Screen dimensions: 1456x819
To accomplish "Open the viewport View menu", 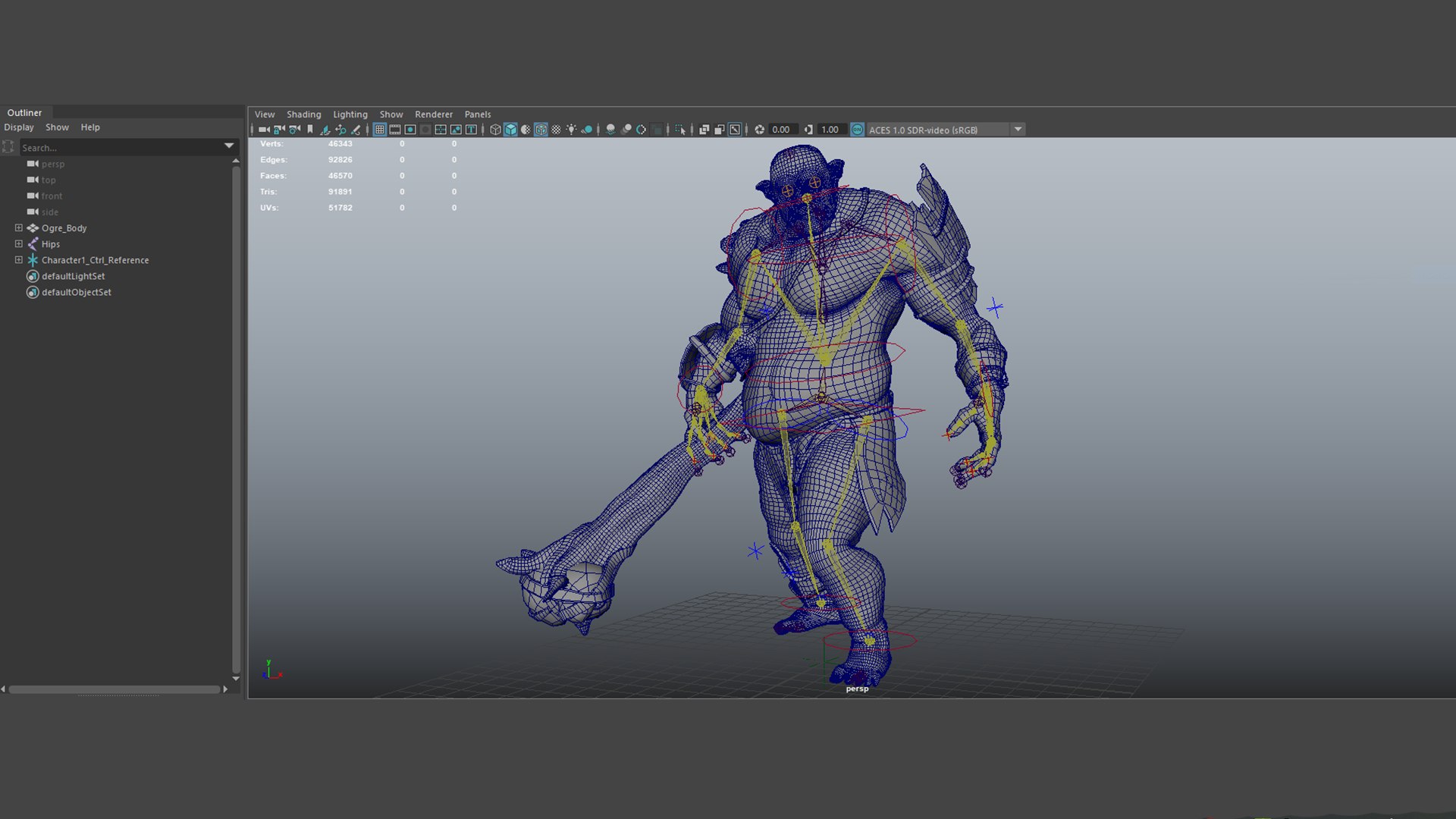I will pos(265,115).
